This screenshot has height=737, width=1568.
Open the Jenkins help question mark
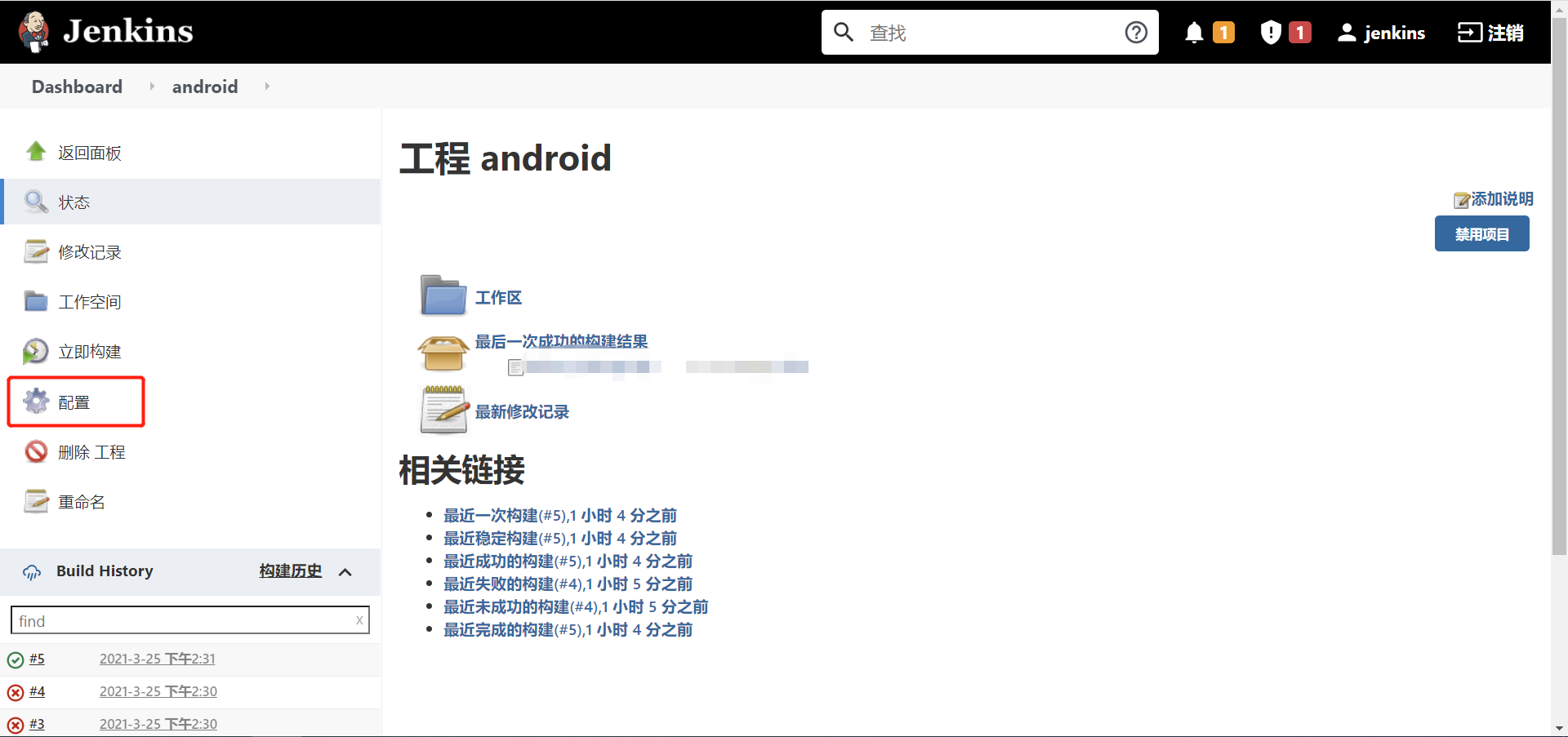tap(1136, 33)
